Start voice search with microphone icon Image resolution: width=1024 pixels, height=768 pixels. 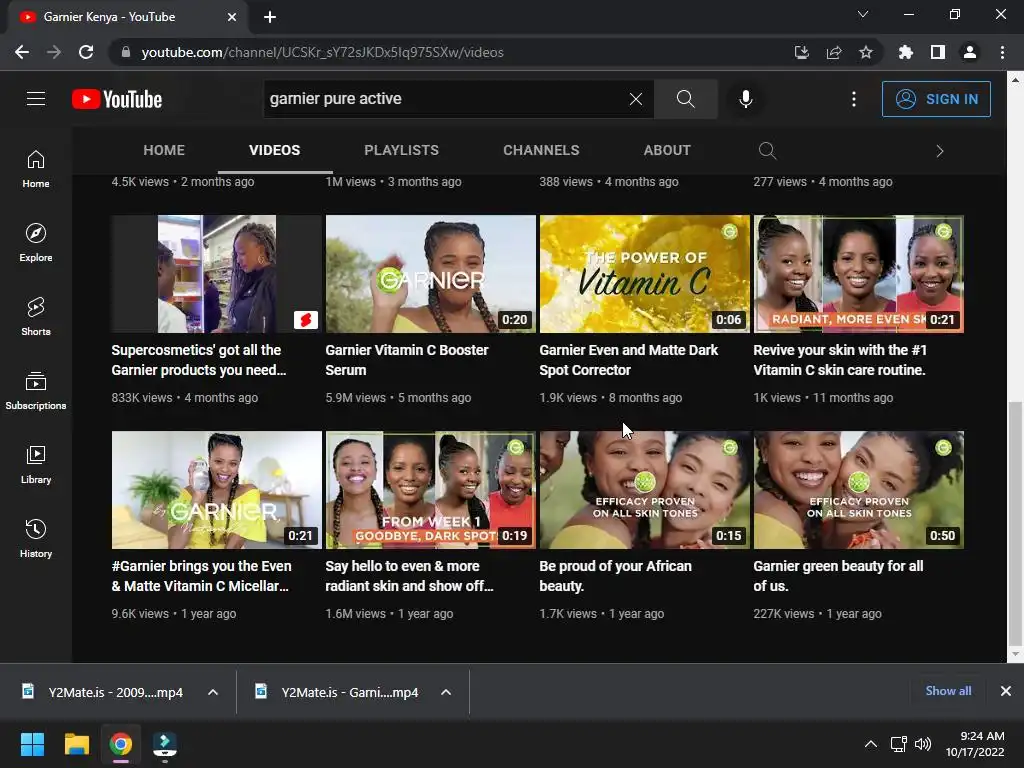pos(745,99)
